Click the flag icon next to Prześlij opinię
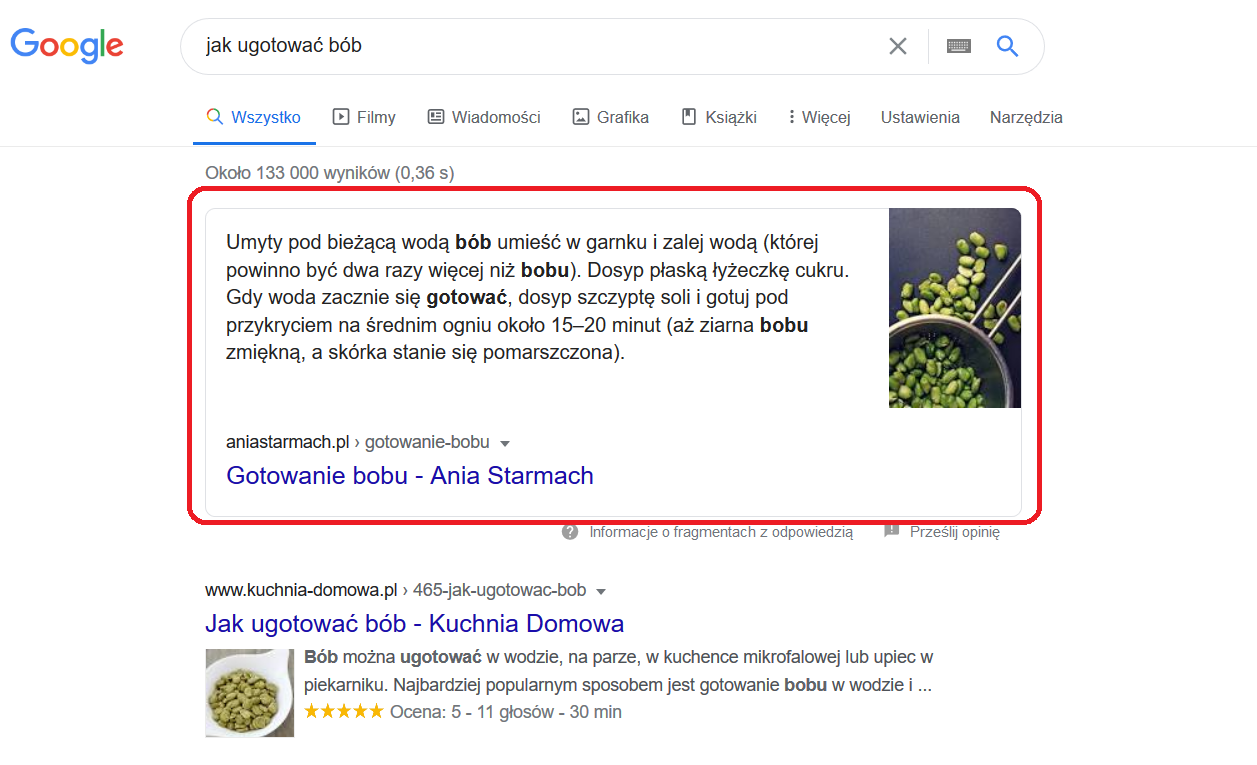Screen dimensions: 1257x765 (891, 532)
